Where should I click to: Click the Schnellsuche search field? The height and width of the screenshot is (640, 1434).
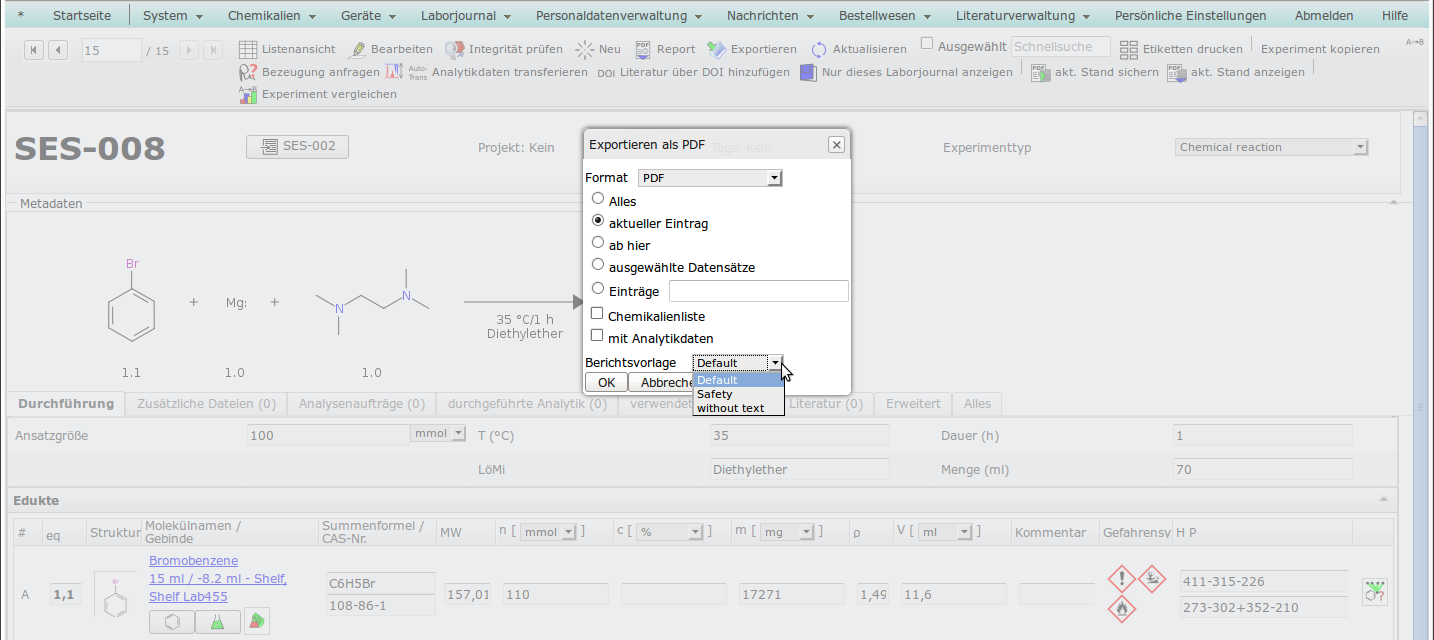1060,47
